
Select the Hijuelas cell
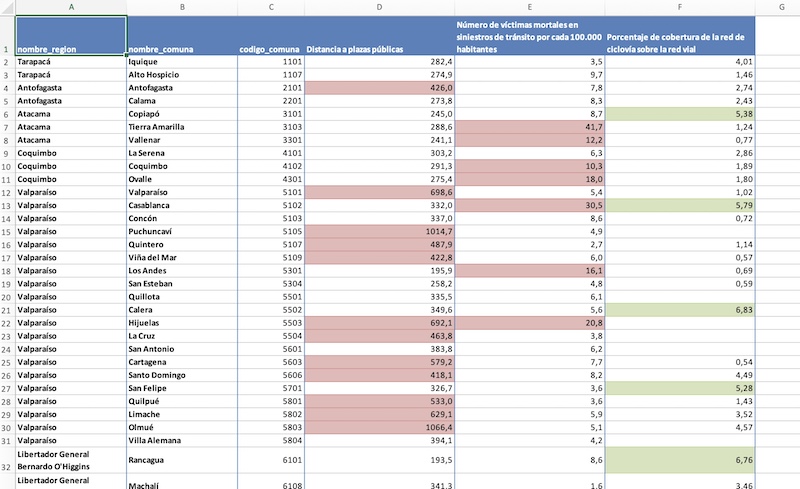pos(182,323)
